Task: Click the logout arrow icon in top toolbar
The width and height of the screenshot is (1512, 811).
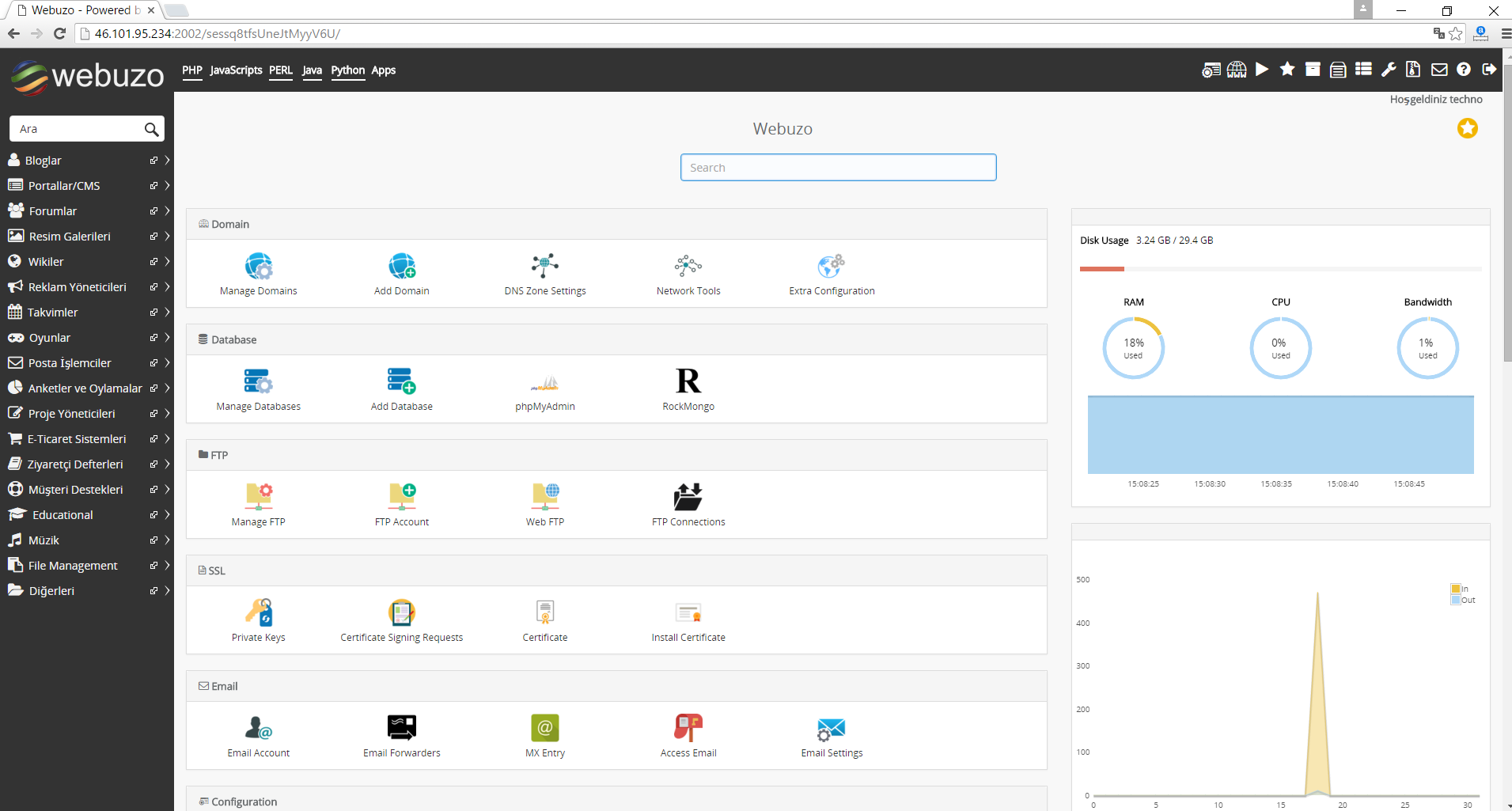Action: [1489, 70]
